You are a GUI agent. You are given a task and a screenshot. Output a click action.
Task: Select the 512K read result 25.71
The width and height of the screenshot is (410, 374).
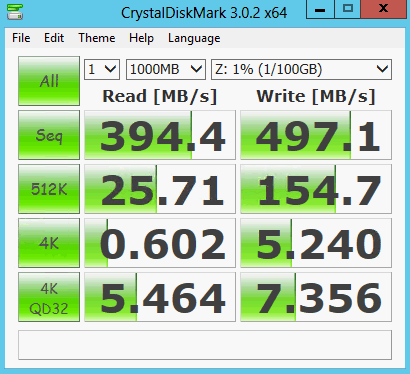[160, 189]
